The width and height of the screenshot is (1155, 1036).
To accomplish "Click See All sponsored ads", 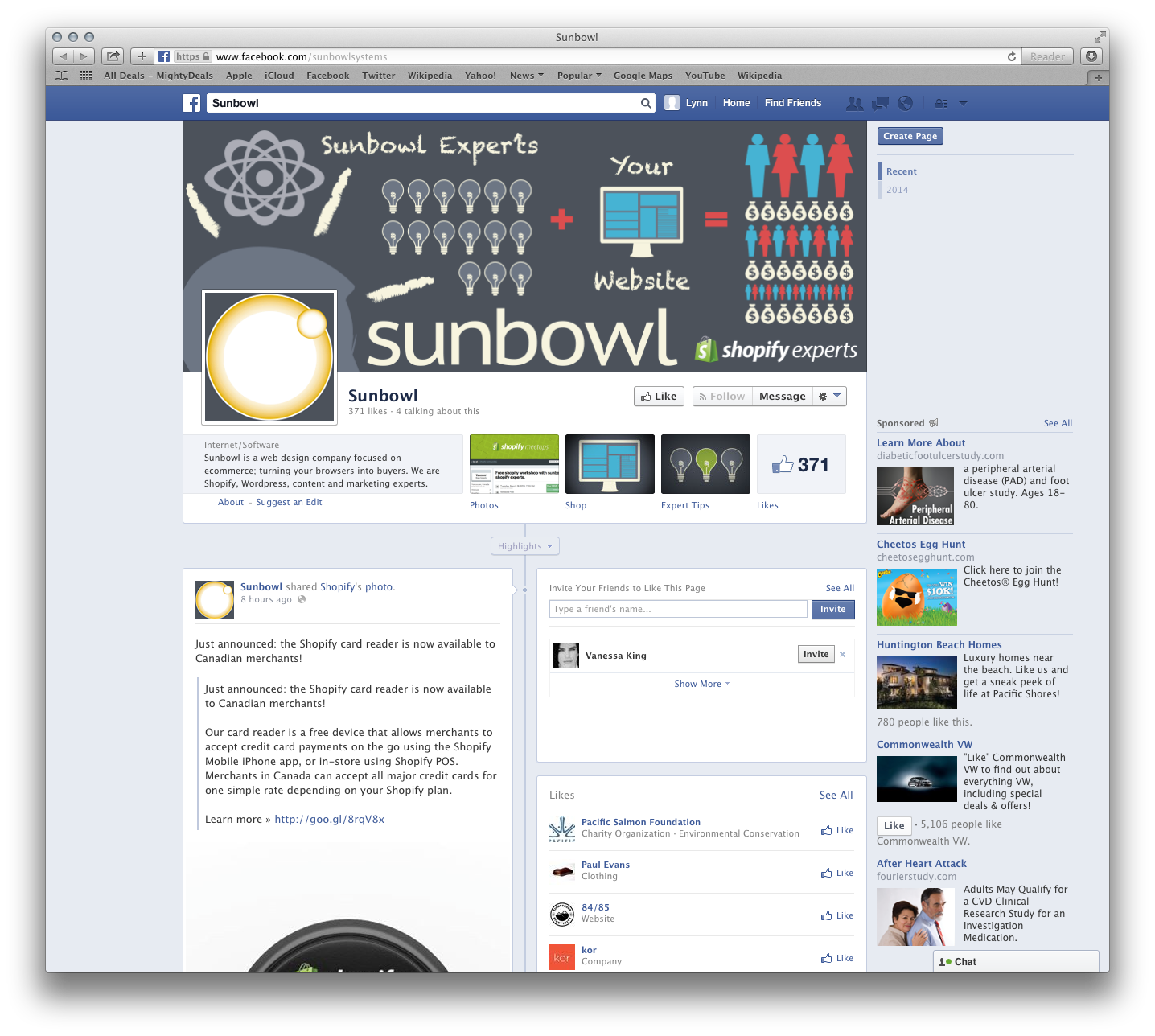I will pyautogui.click(x=1058, y=423).
